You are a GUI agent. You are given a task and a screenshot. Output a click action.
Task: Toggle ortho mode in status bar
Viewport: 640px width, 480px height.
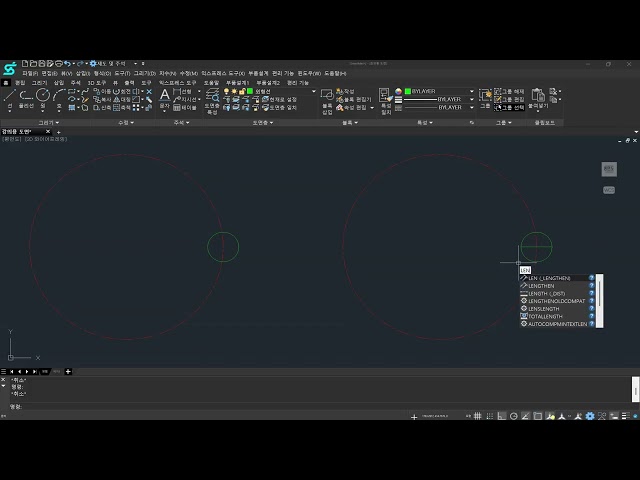click(x=502, y=416)
